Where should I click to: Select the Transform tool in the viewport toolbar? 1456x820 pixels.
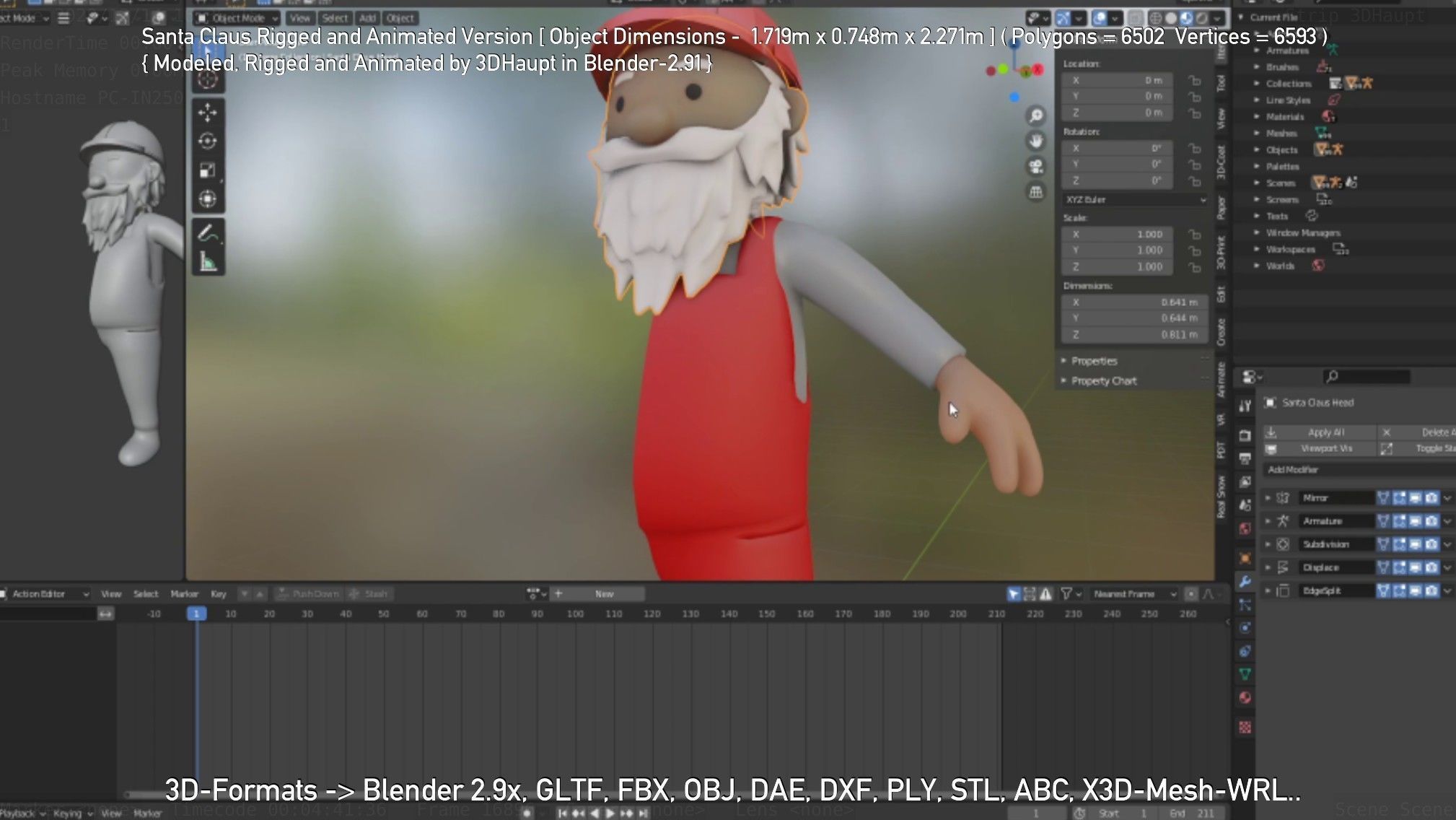tap(208, 199)
